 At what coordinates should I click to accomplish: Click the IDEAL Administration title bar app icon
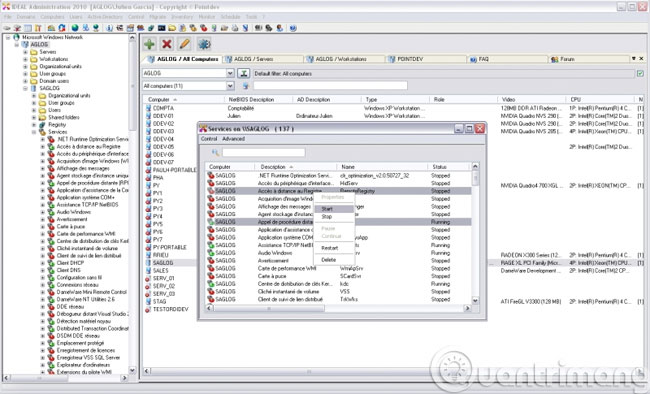pyautogui.click(x=6, y=6)
